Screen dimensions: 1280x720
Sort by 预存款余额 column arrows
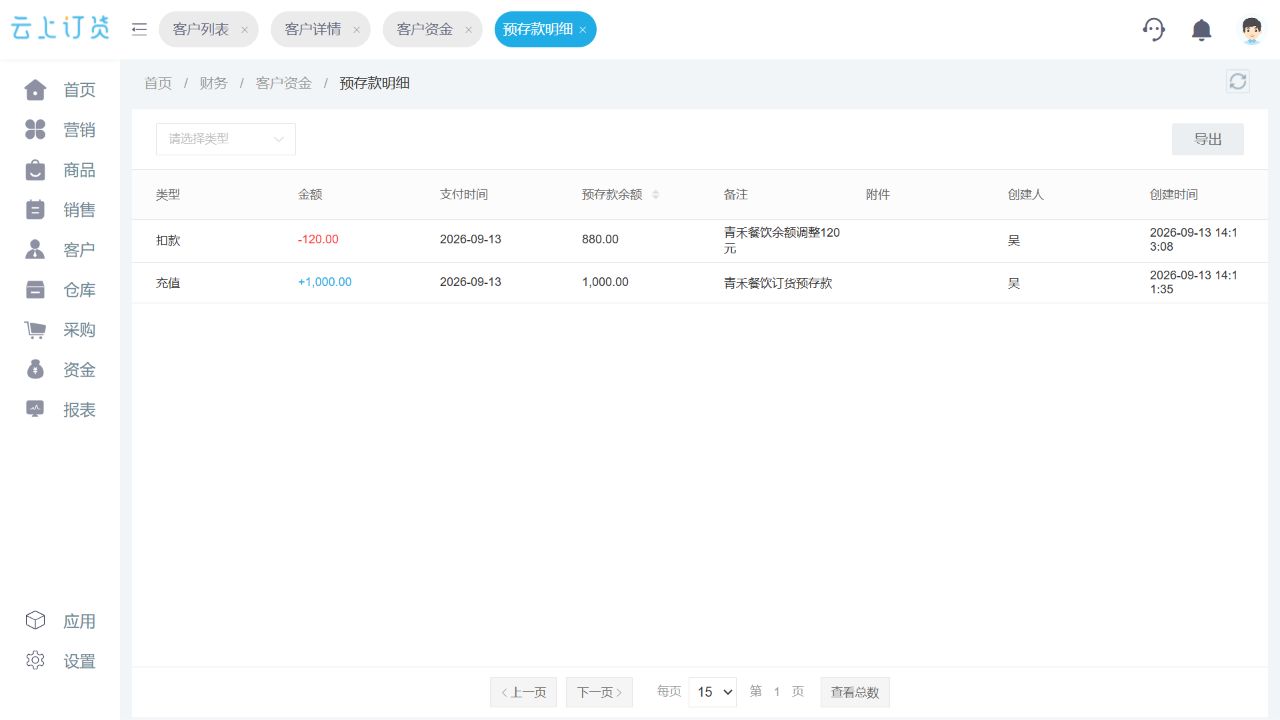[x=656, y=195]
